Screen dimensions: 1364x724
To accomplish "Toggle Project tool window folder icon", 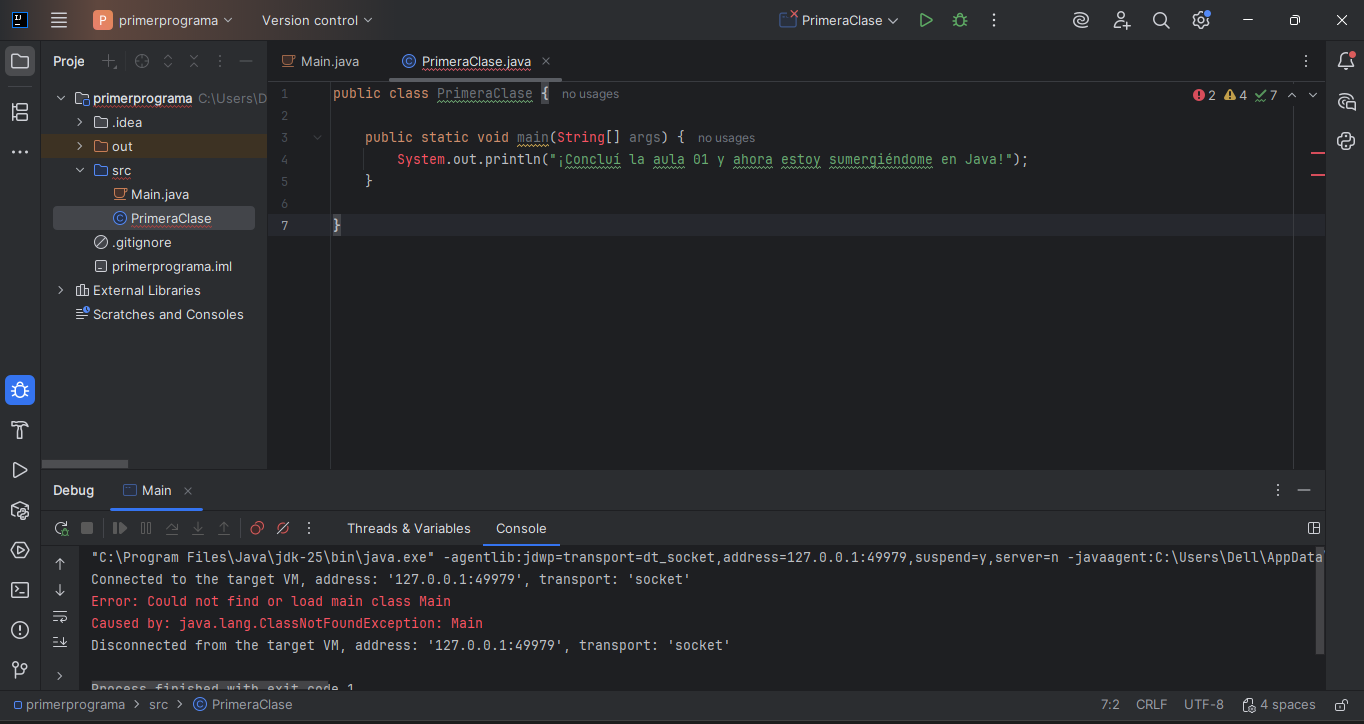I will 19,61.
